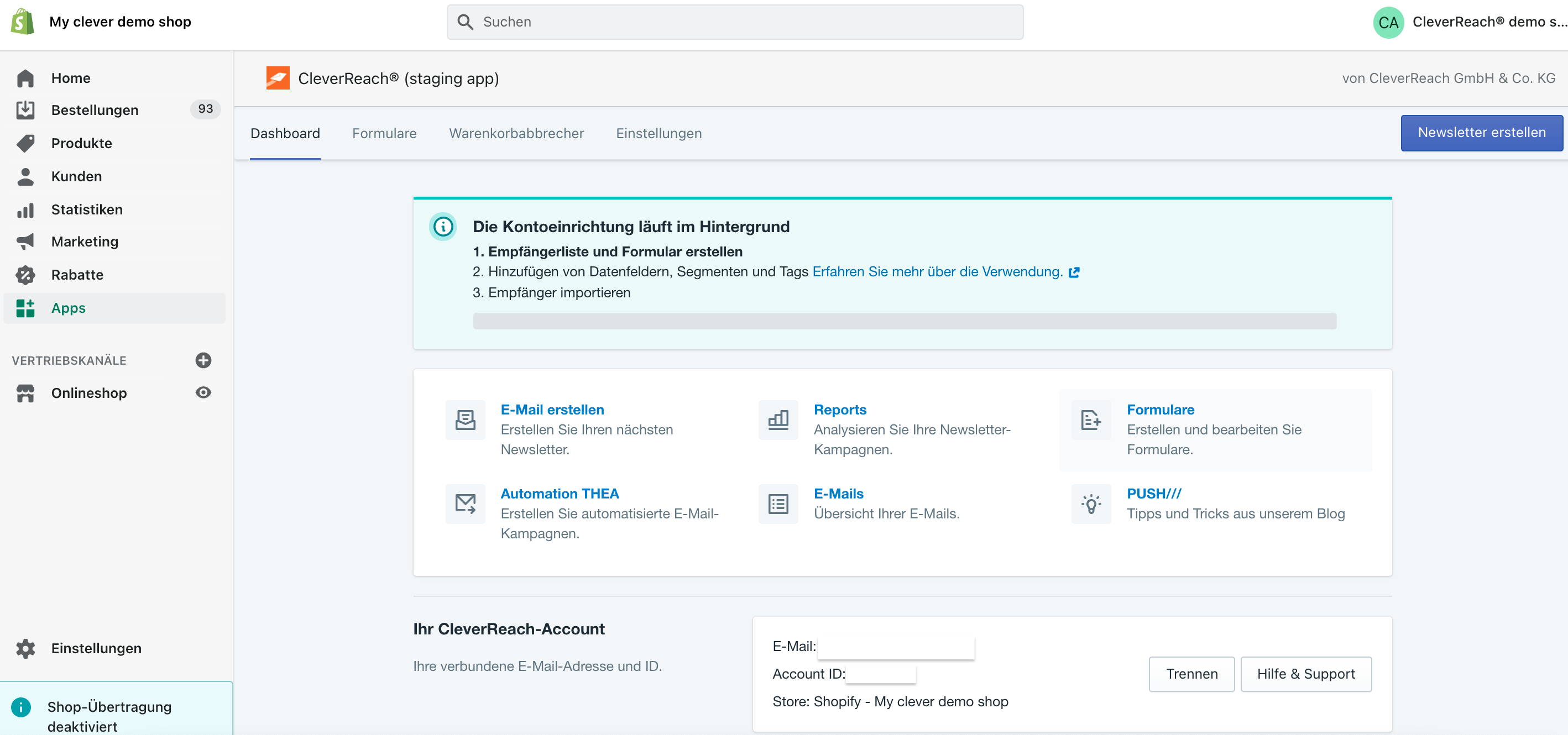This screenshot has height=735, width=1568.
Task: Switch to the Dashboard tab
Action: pyautogui.click(x=285, y=134)
